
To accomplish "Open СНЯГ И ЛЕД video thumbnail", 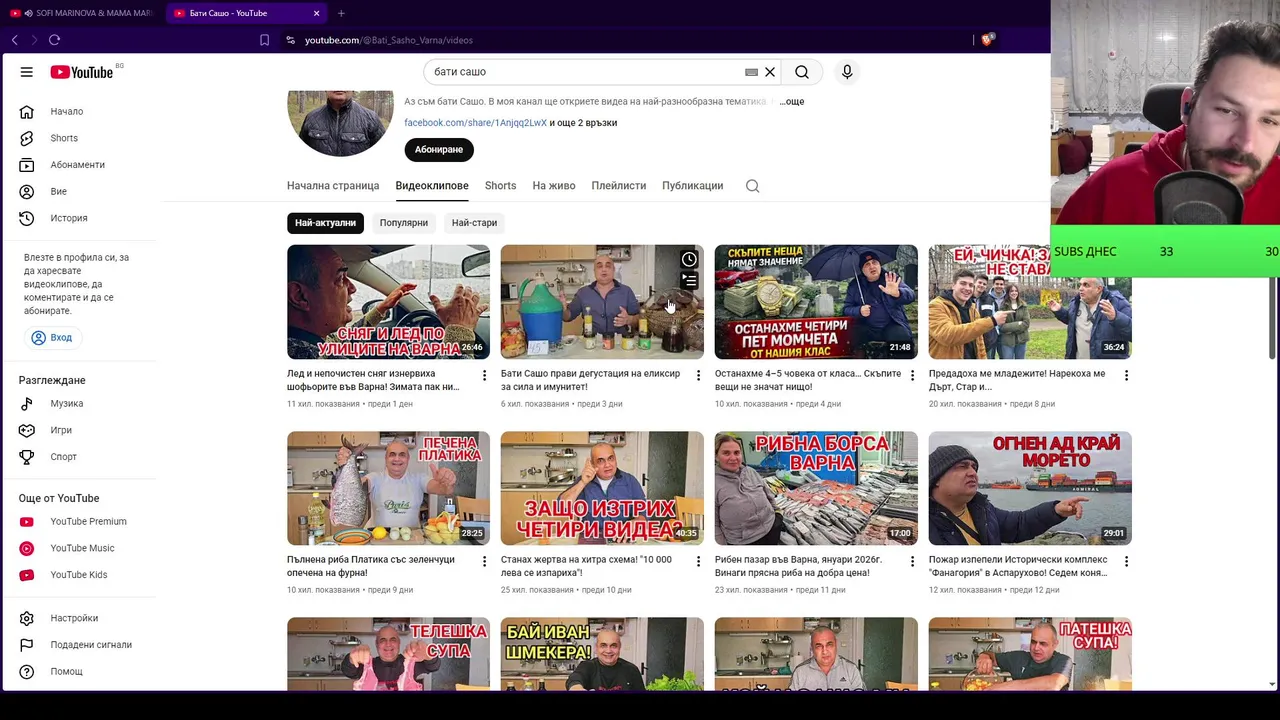I will click(388, 302).
